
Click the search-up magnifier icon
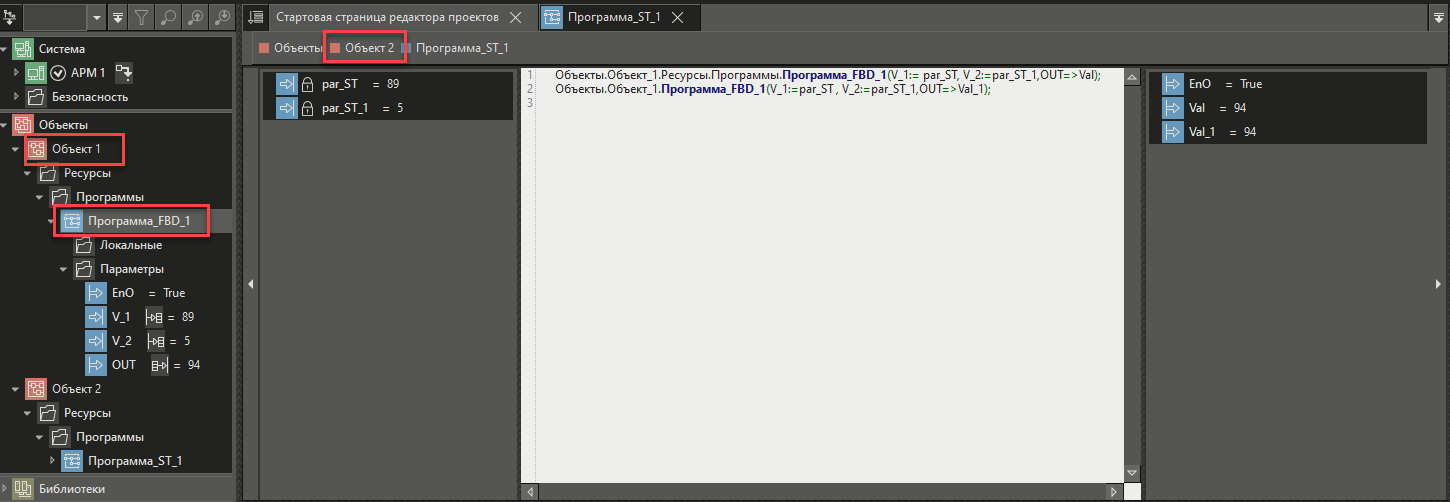click(194, 17)
